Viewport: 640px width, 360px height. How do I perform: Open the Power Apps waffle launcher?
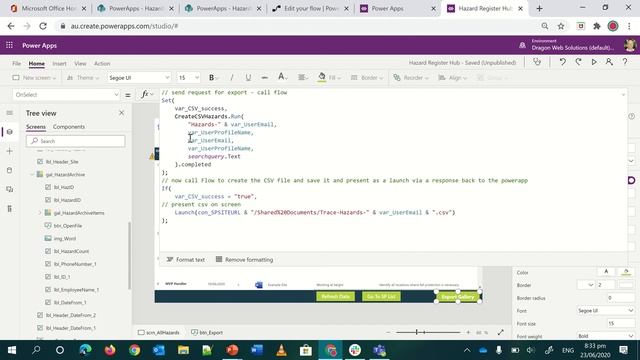(9, 45)
